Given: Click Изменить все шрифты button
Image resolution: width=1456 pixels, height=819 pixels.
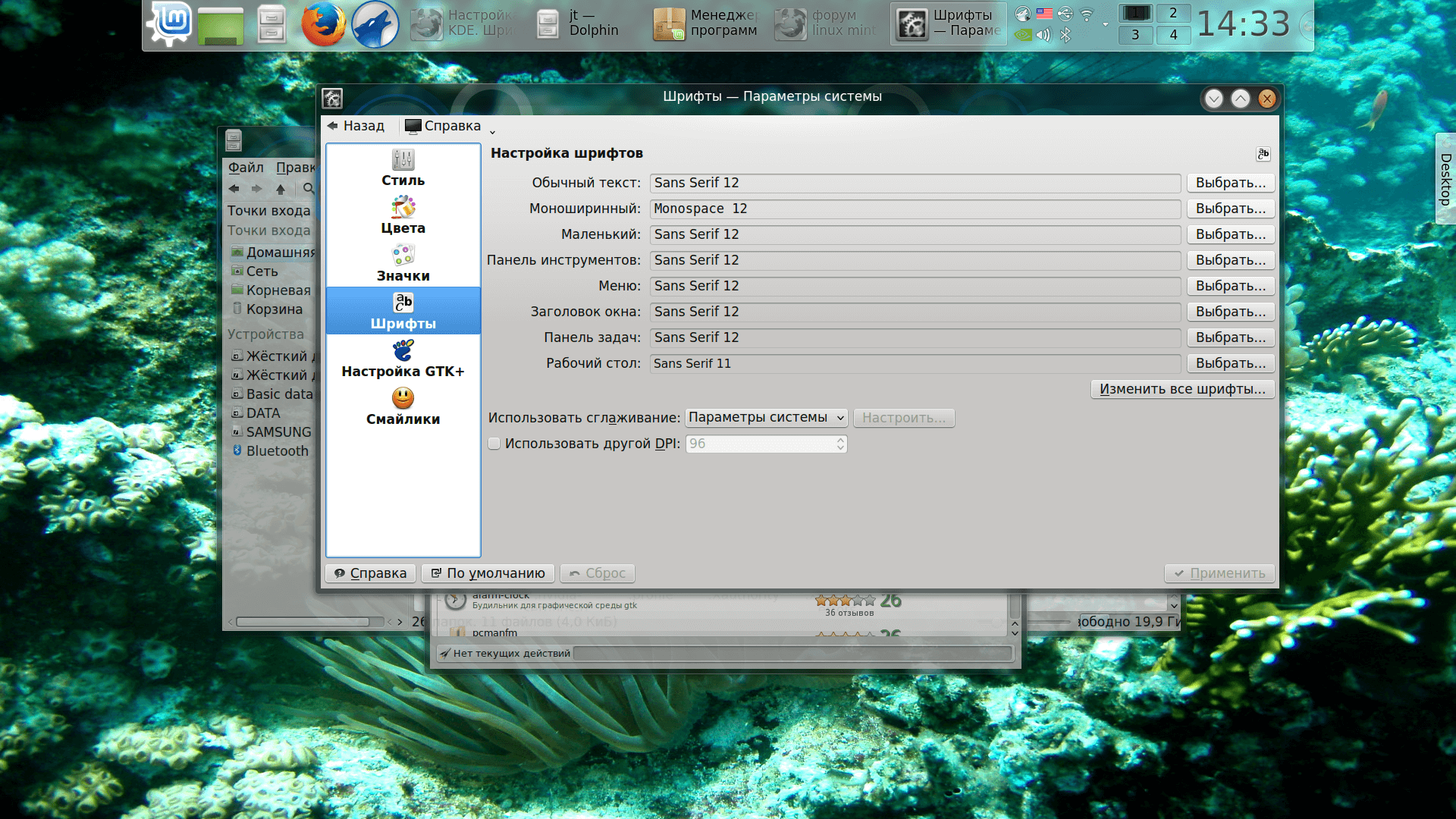Looking at the screenshot, I should pos(1182,389).
